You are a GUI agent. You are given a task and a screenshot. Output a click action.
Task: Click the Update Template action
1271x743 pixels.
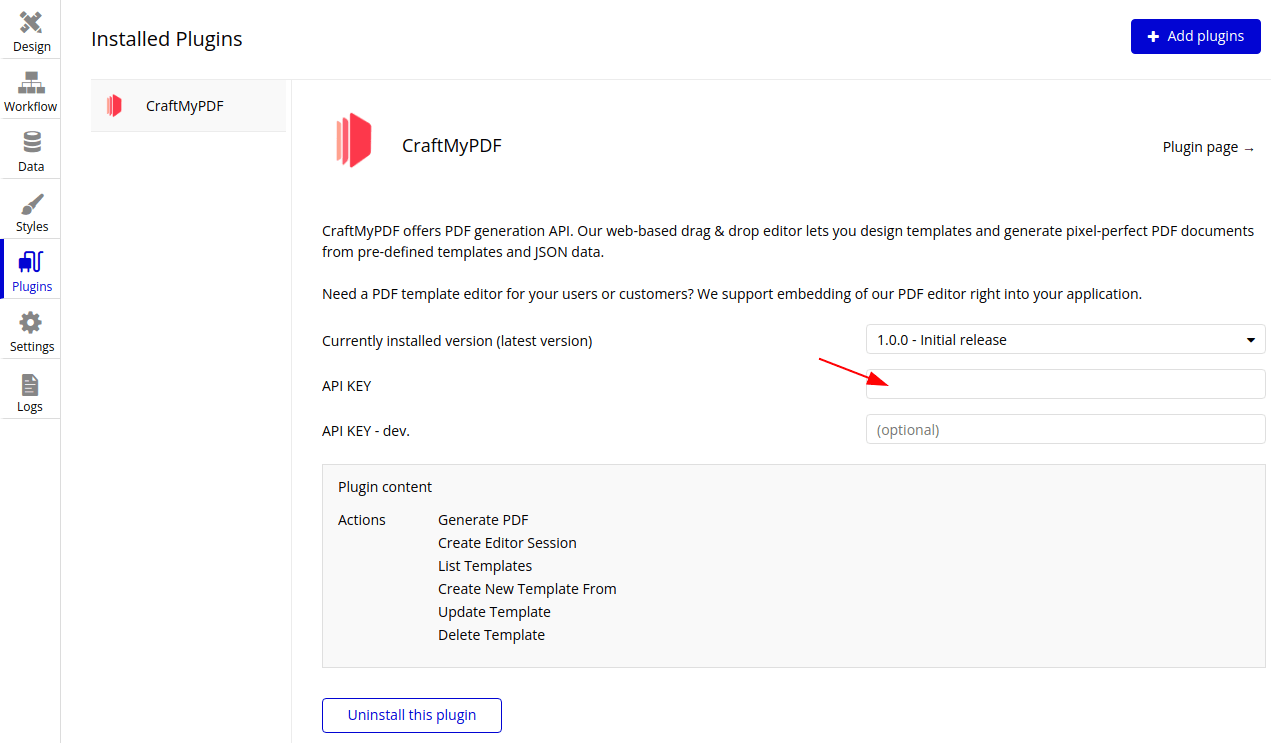(494, 612)
